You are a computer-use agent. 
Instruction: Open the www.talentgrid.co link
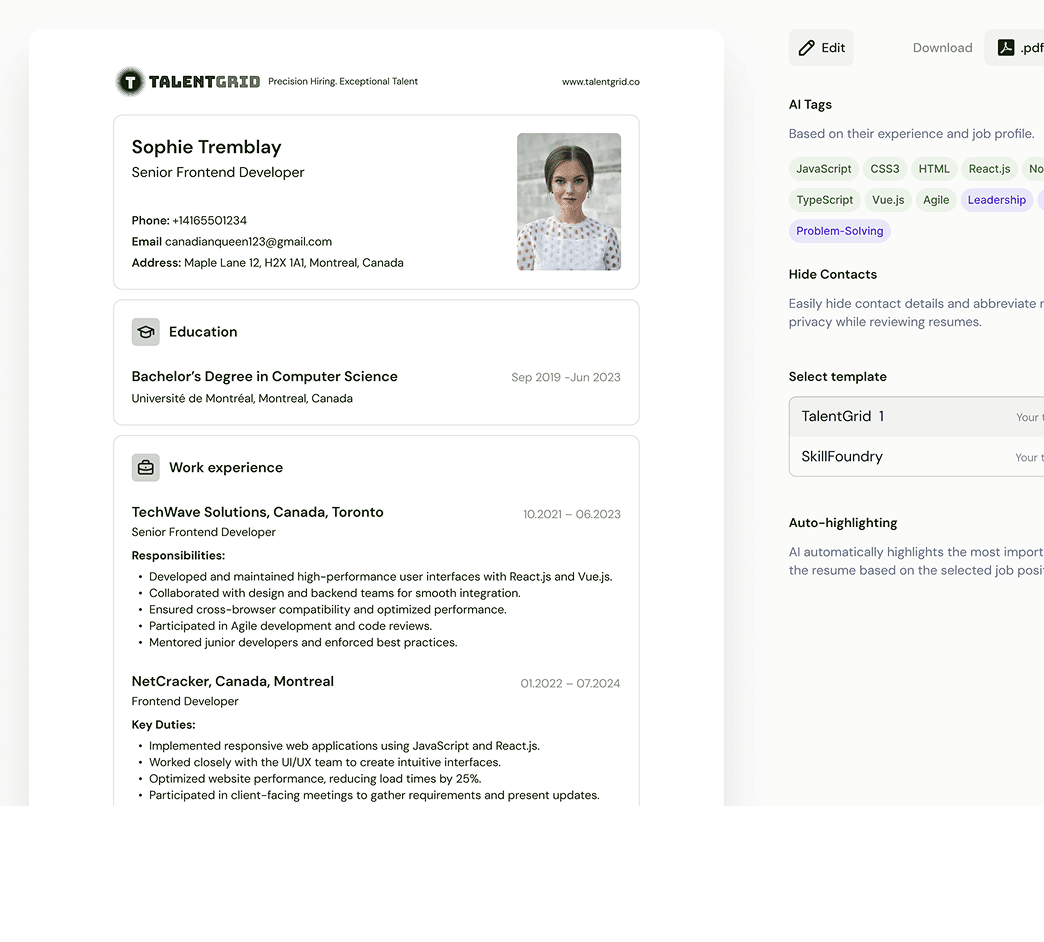600,82
